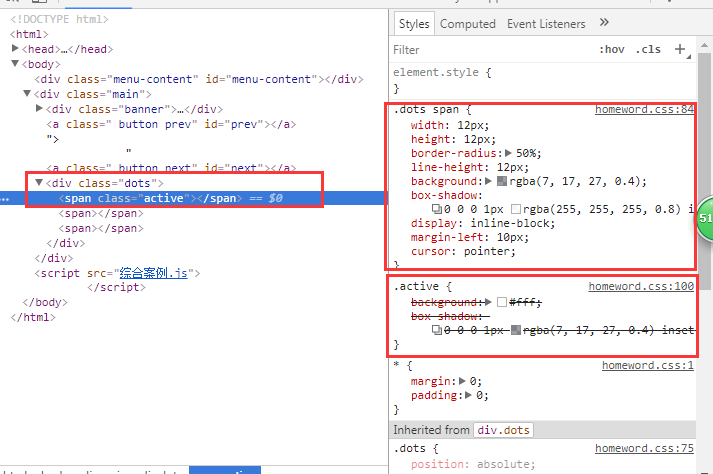Collapse the div class main node
This screenshot has height=474, width=713.
(27, 93)
